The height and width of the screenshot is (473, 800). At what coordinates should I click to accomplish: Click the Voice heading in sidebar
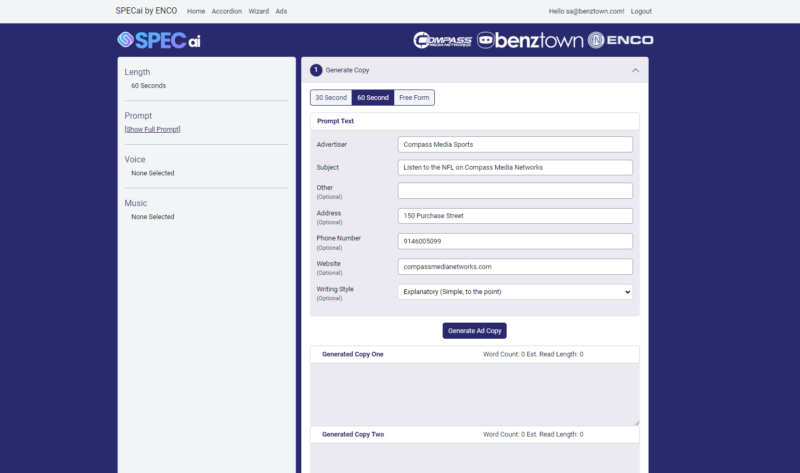coord(135,159)
